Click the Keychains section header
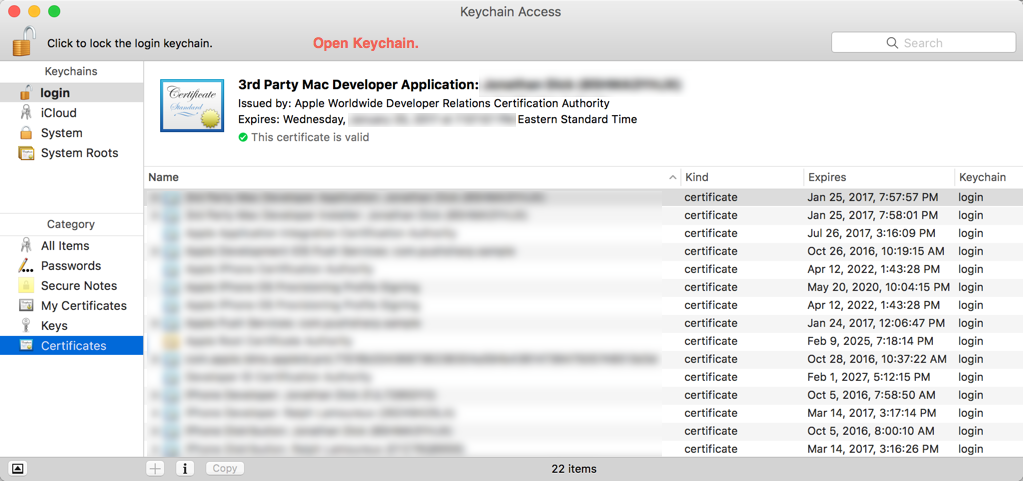Viewport: 1023px width, 481px height. click(71, 71)
